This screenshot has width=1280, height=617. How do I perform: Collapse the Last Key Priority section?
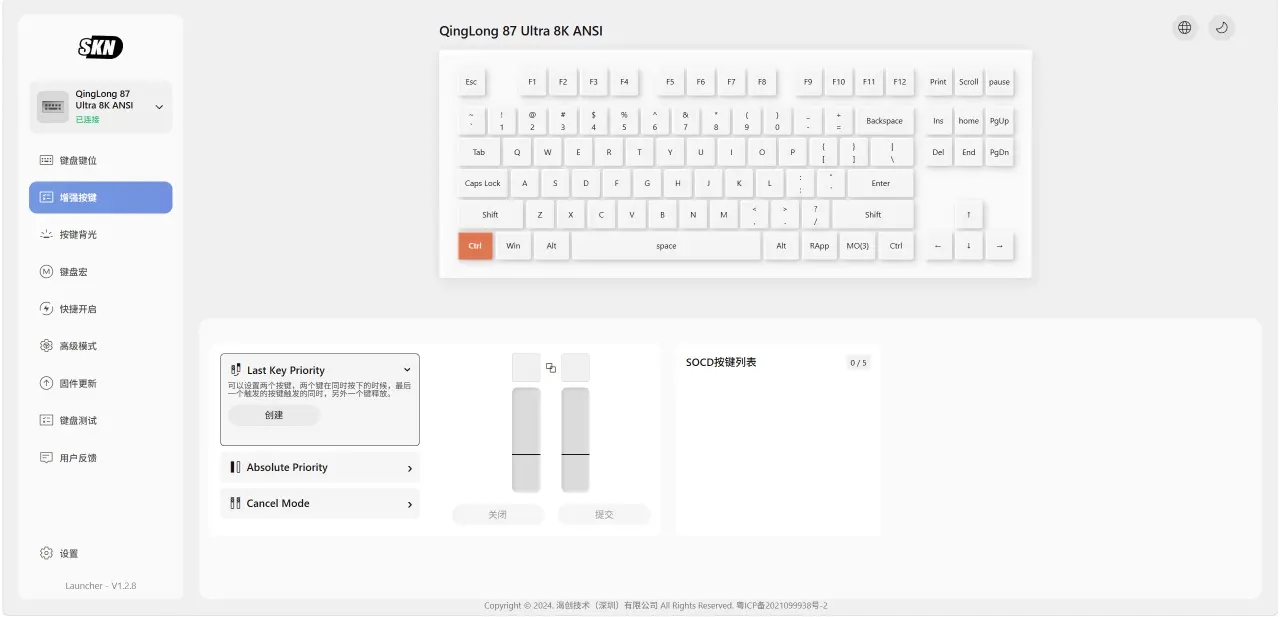tap(407, 370)
